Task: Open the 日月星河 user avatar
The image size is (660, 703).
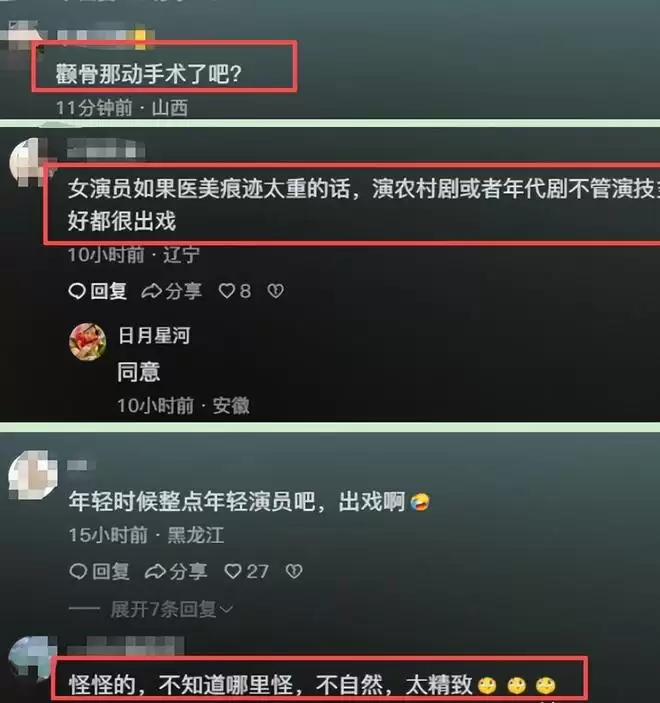Action: tap(87, 342)
